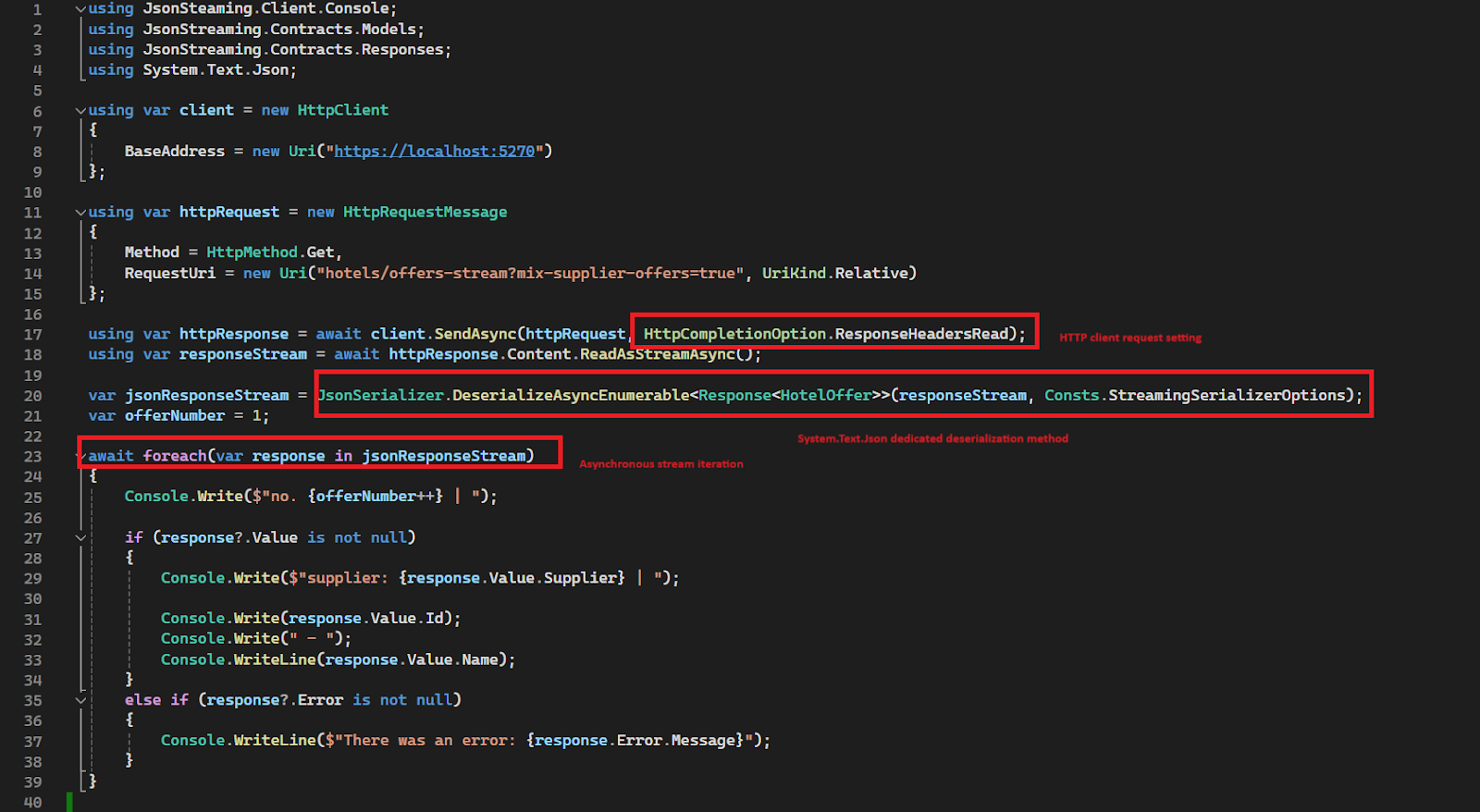Collapse the 'if (response?.Value is not null)' block

pos(80,537)
